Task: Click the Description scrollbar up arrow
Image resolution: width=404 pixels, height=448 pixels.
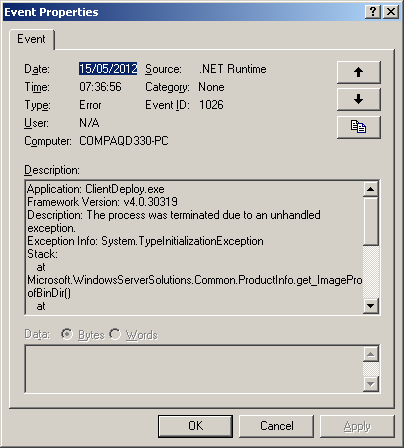Action: coord(371,189)
